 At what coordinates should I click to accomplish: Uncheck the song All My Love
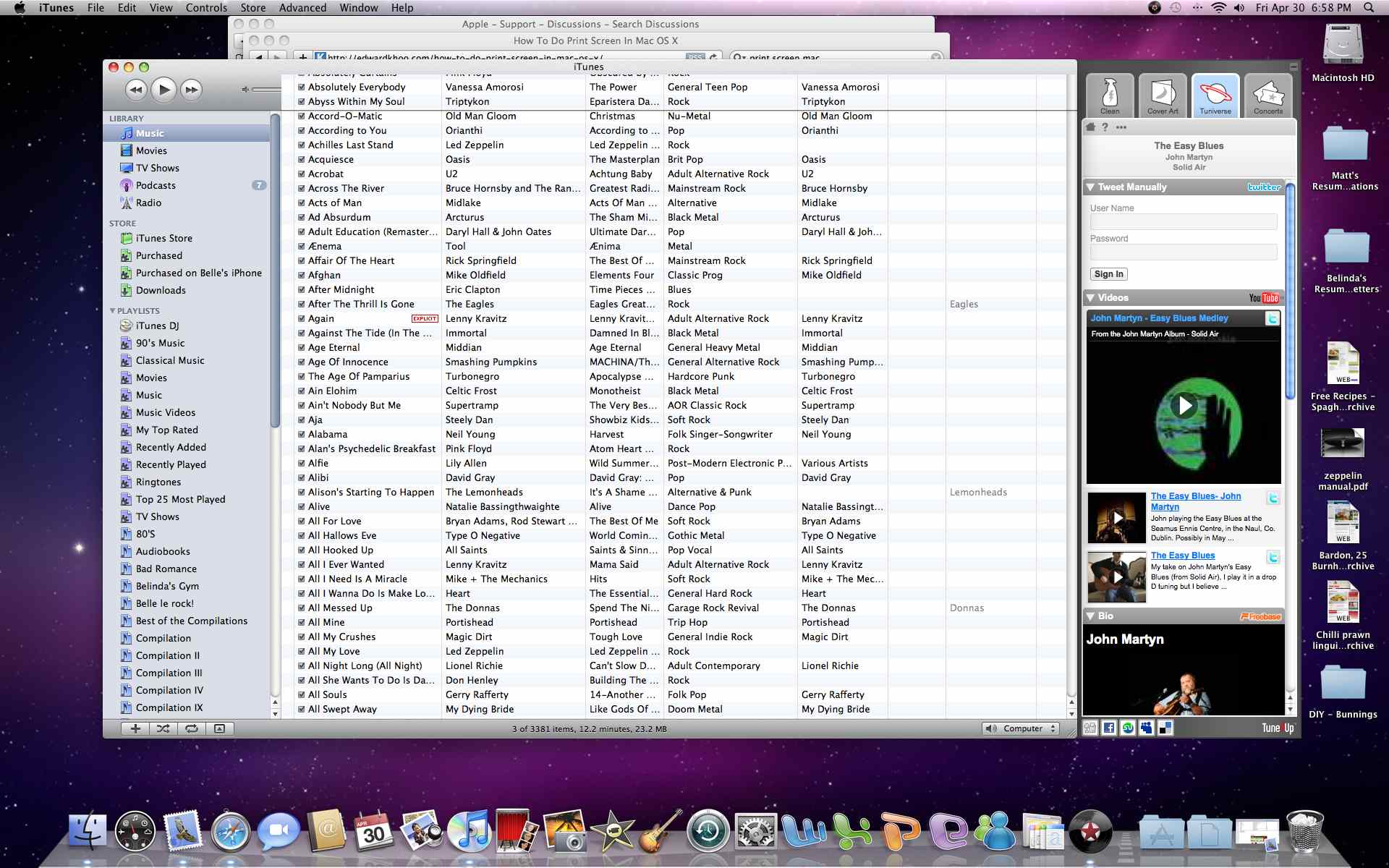tap(302, 651)
